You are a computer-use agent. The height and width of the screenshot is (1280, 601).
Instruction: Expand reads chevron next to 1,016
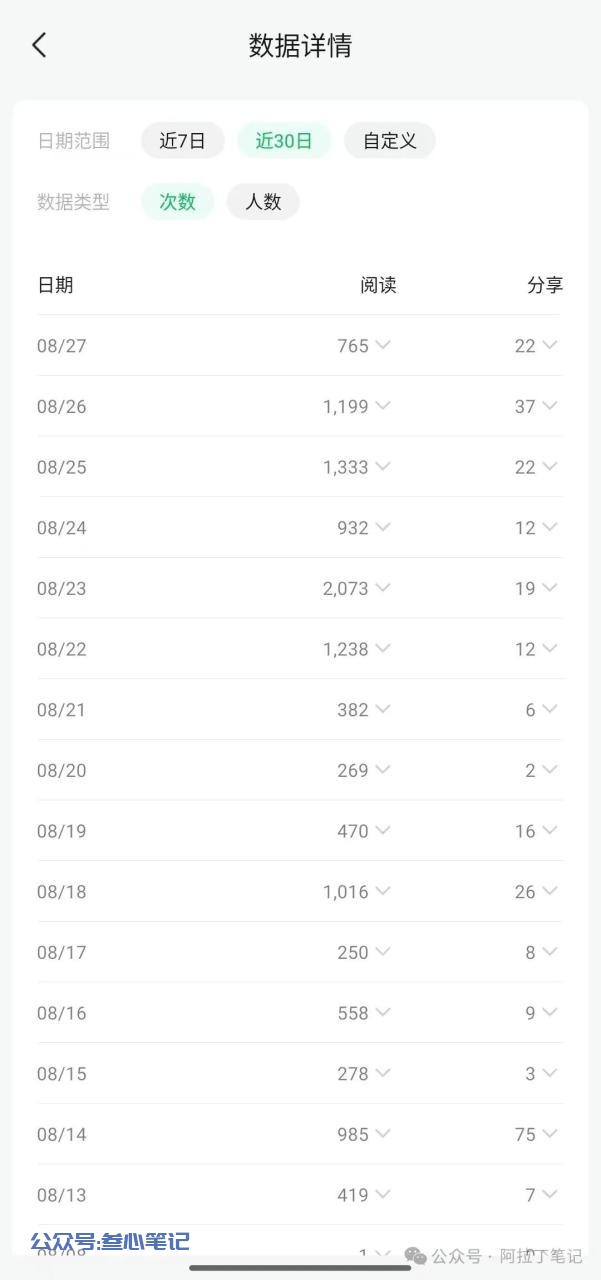click(x=383, y=891)
